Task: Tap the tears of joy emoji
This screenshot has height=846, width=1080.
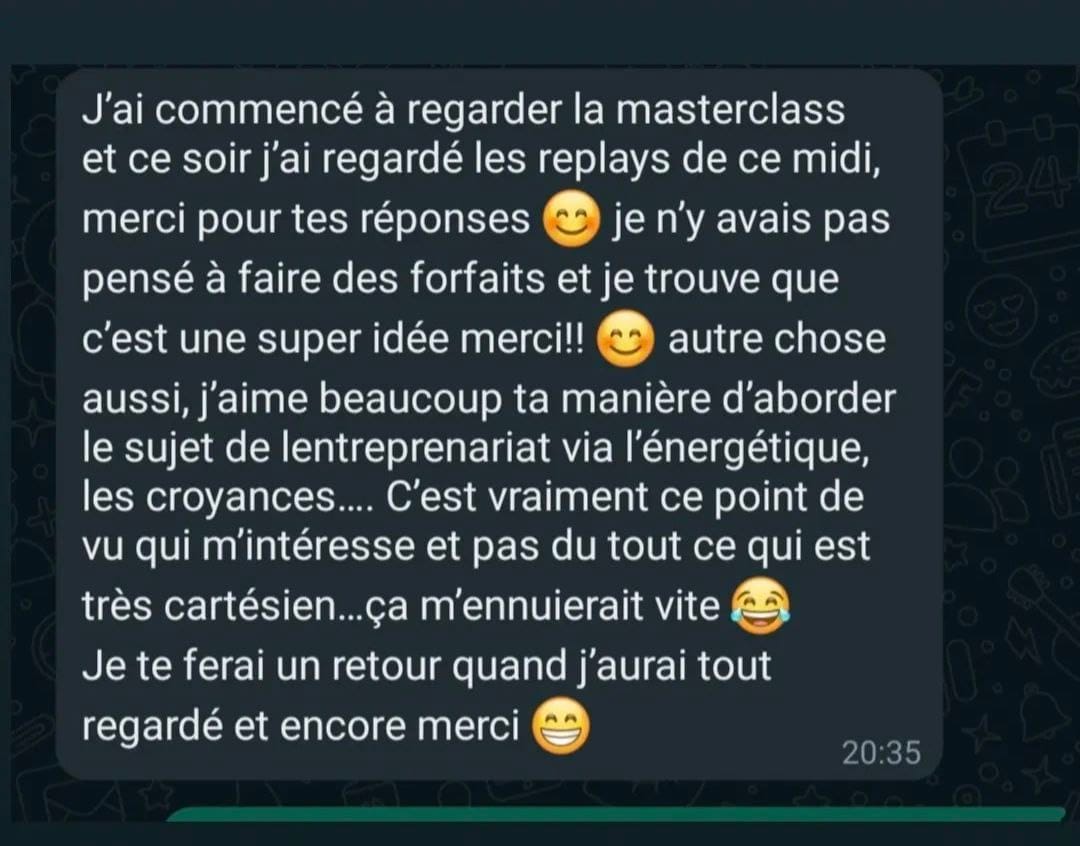Action: point(760,606)
